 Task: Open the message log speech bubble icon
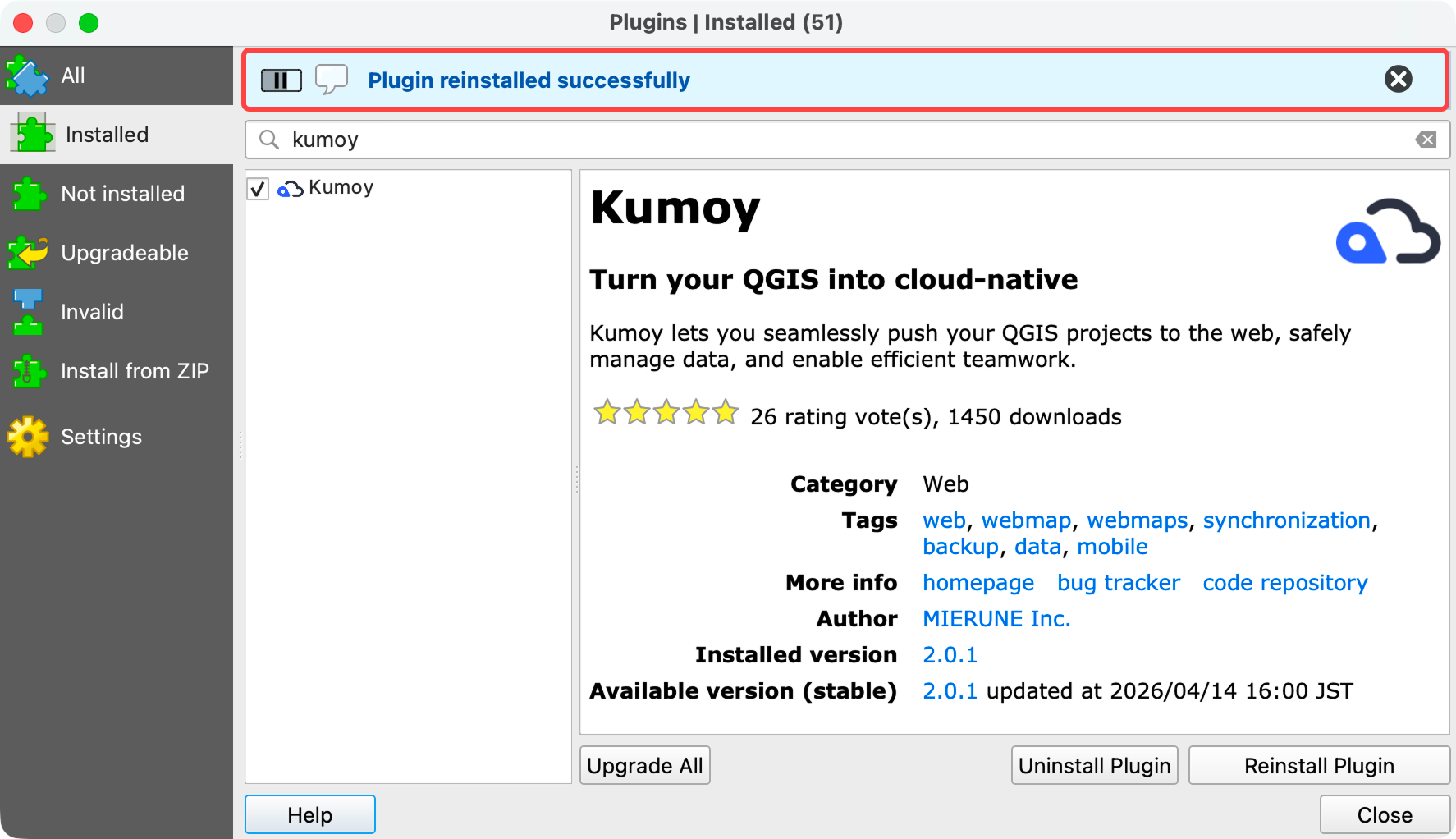click(x=332, y=80)
